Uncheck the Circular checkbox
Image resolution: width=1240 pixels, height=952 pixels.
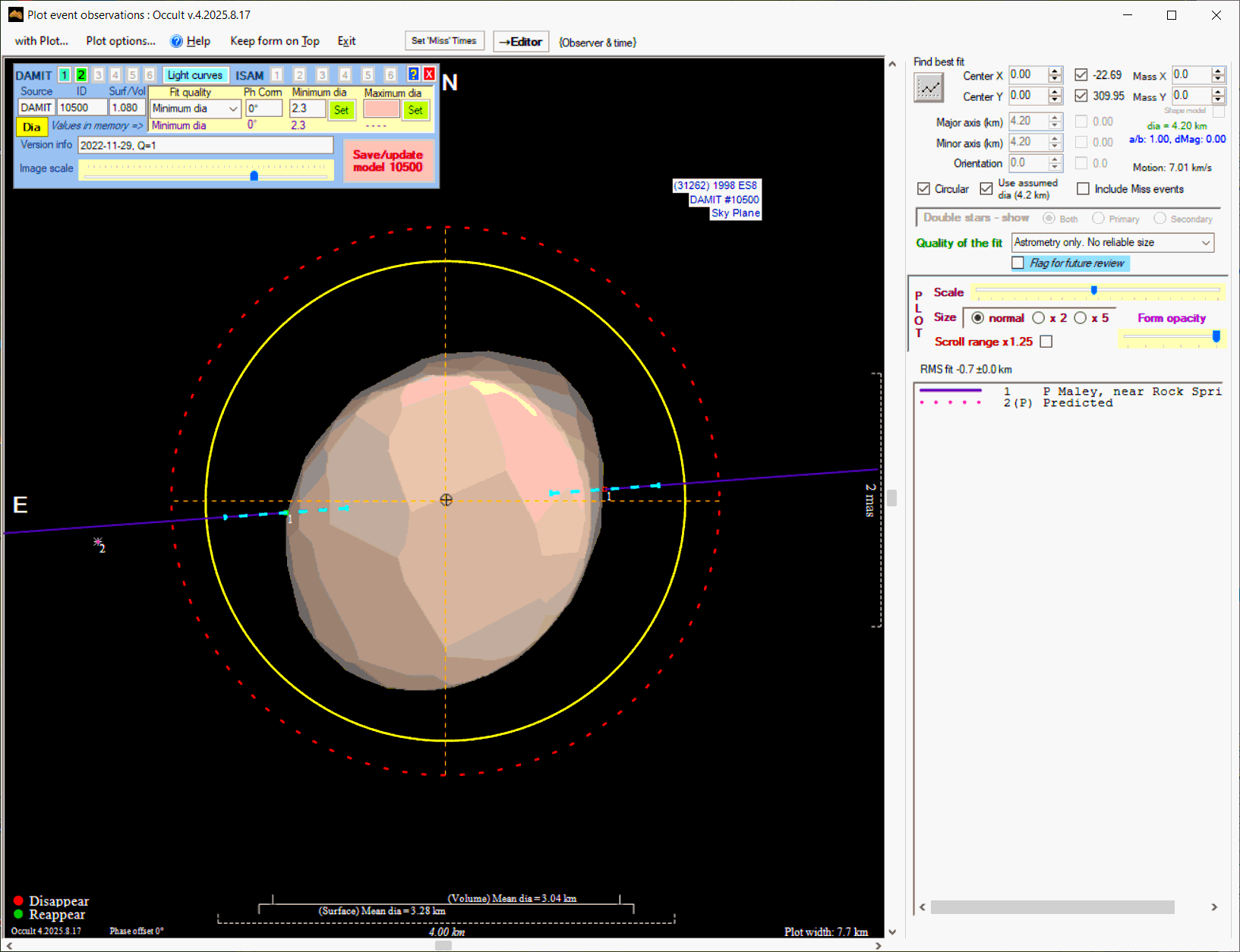click(x=923, y=189)
